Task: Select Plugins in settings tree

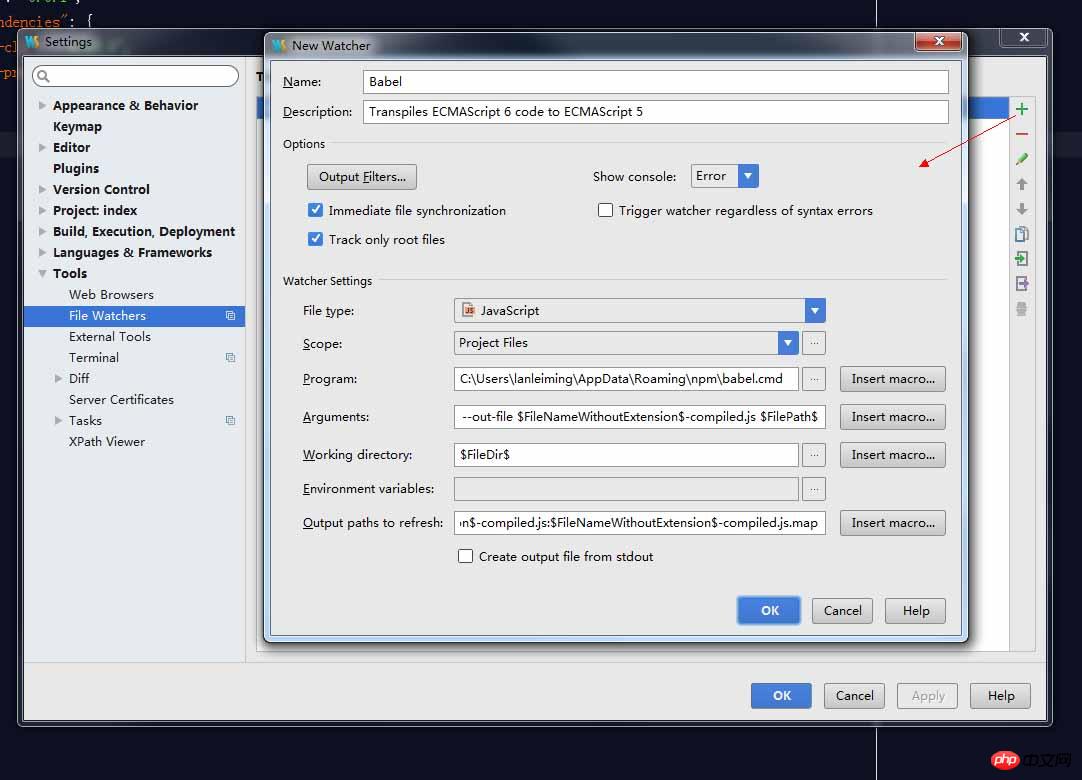Action: coord(76,168)
